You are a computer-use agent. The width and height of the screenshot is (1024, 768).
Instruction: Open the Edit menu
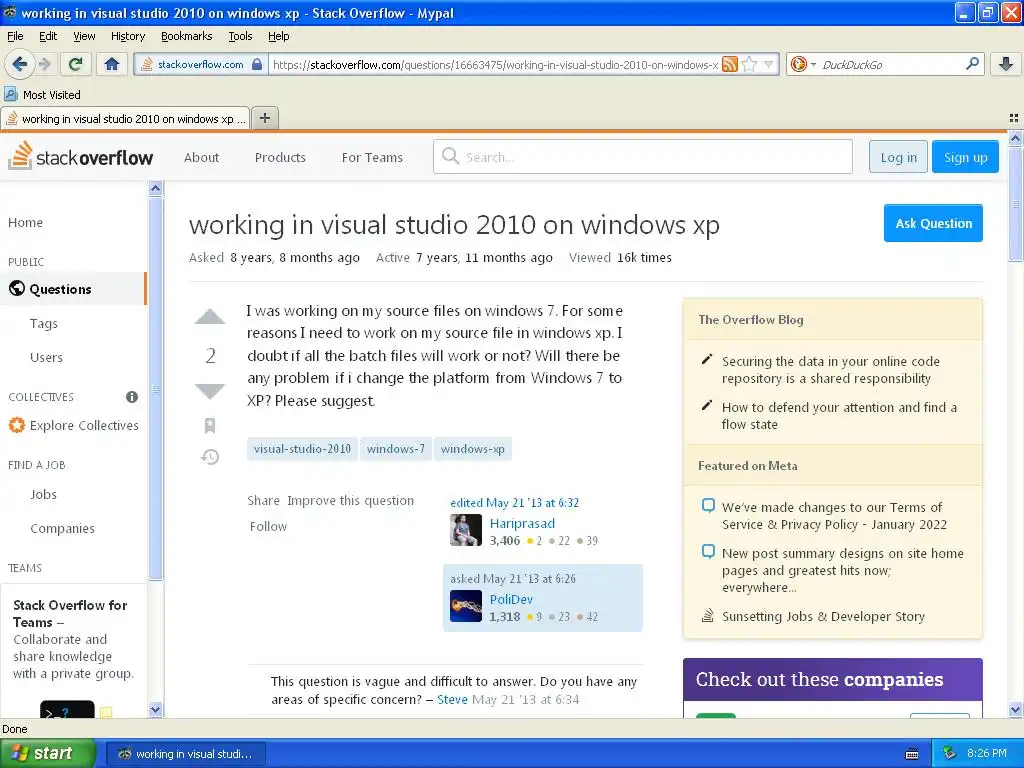(x=48, y=36)
